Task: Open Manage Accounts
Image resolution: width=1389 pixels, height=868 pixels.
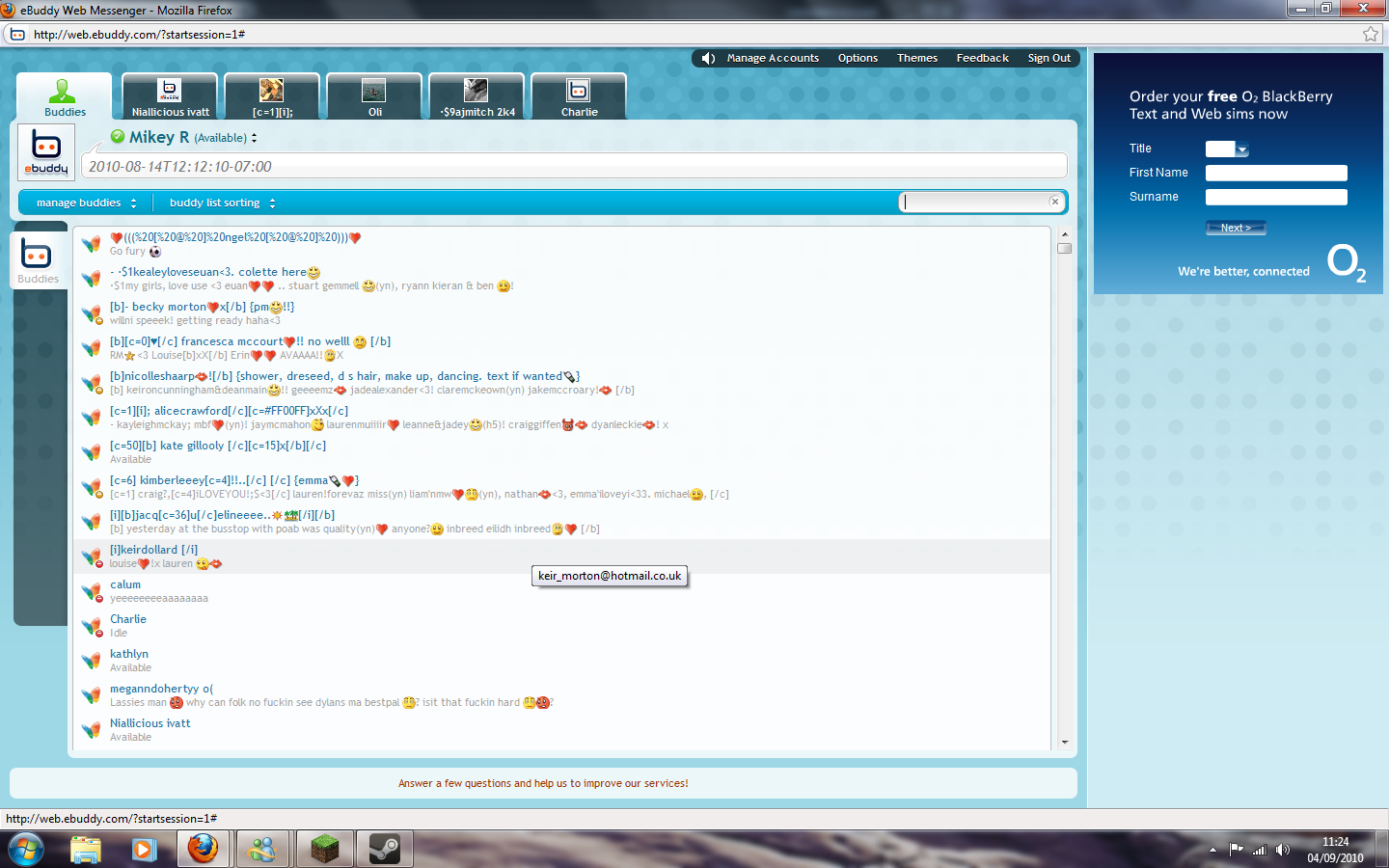Action: (x=773, y=58)
